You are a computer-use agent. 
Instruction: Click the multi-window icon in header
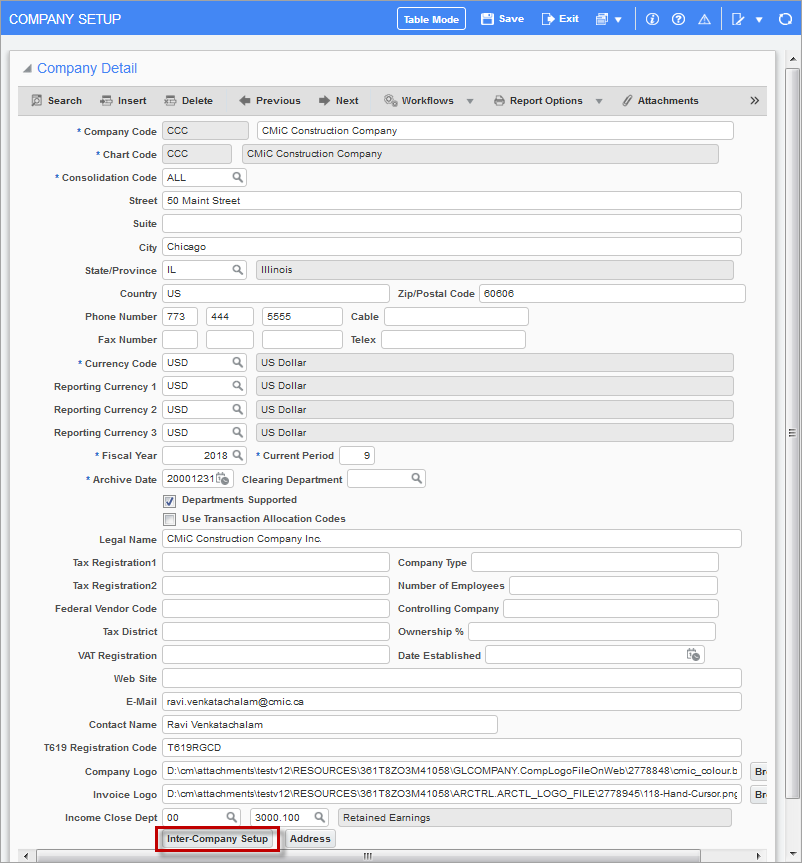point(602,19)
